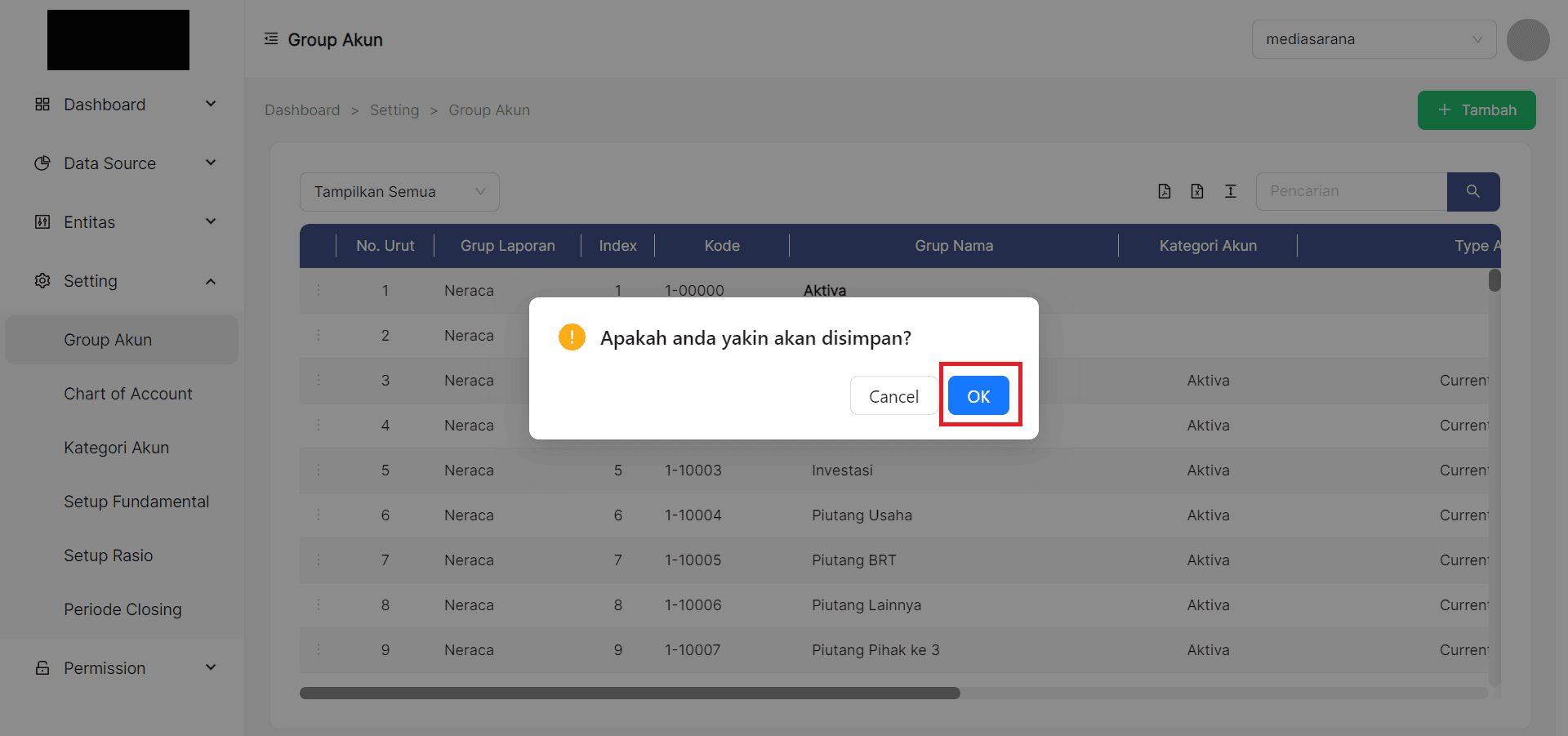Image resolution: width=1568 pixels, height=736 pixels.
Task: Click the Permission lock icon
Action: (x=42, y=667)
